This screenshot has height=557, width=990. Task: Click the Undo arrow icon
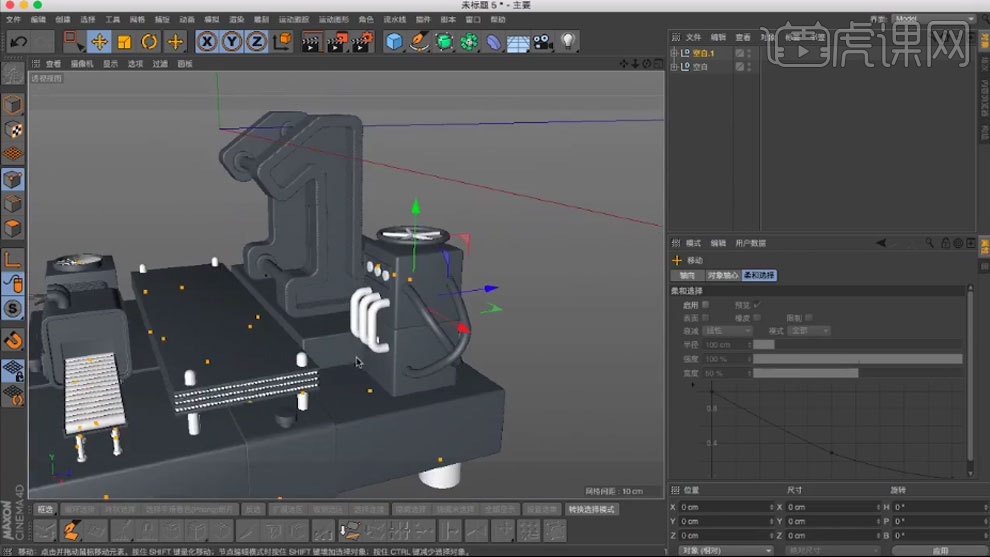[18, 41]
